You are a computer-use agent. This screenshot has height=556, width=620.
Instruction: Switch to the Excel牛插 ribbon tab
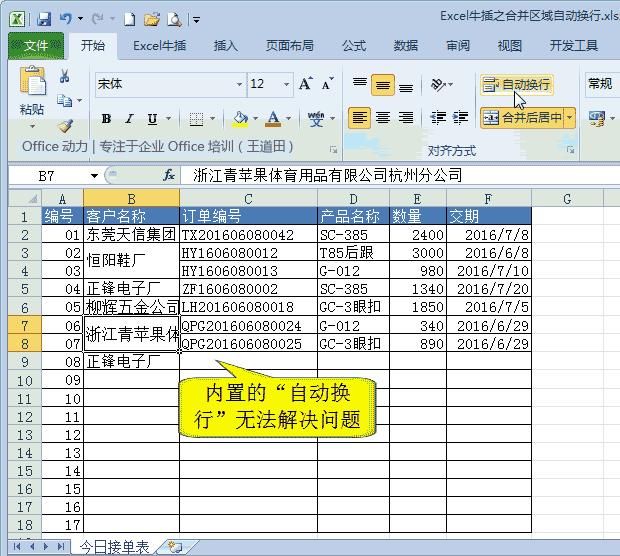coord(160,46)
